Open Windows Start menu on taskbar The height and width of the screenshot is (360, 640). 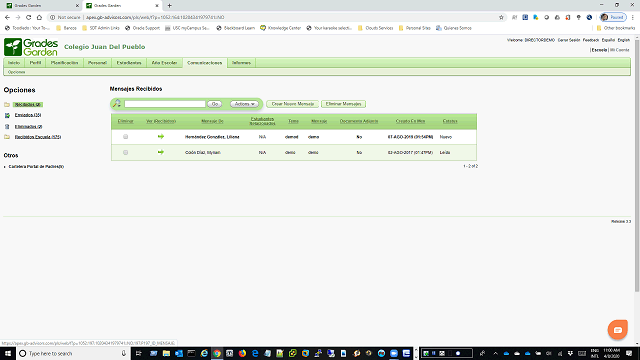tap(7, 353)
